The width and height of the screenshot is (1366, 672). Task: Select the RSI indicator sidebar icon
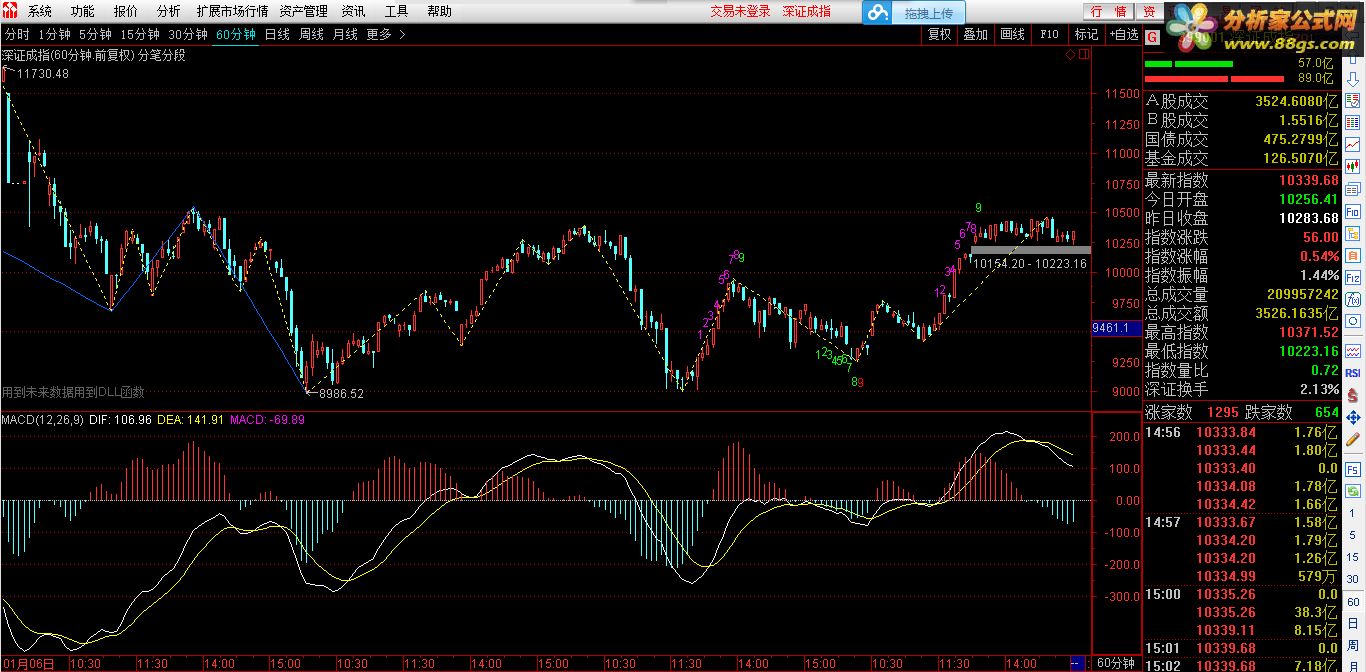1352,373
